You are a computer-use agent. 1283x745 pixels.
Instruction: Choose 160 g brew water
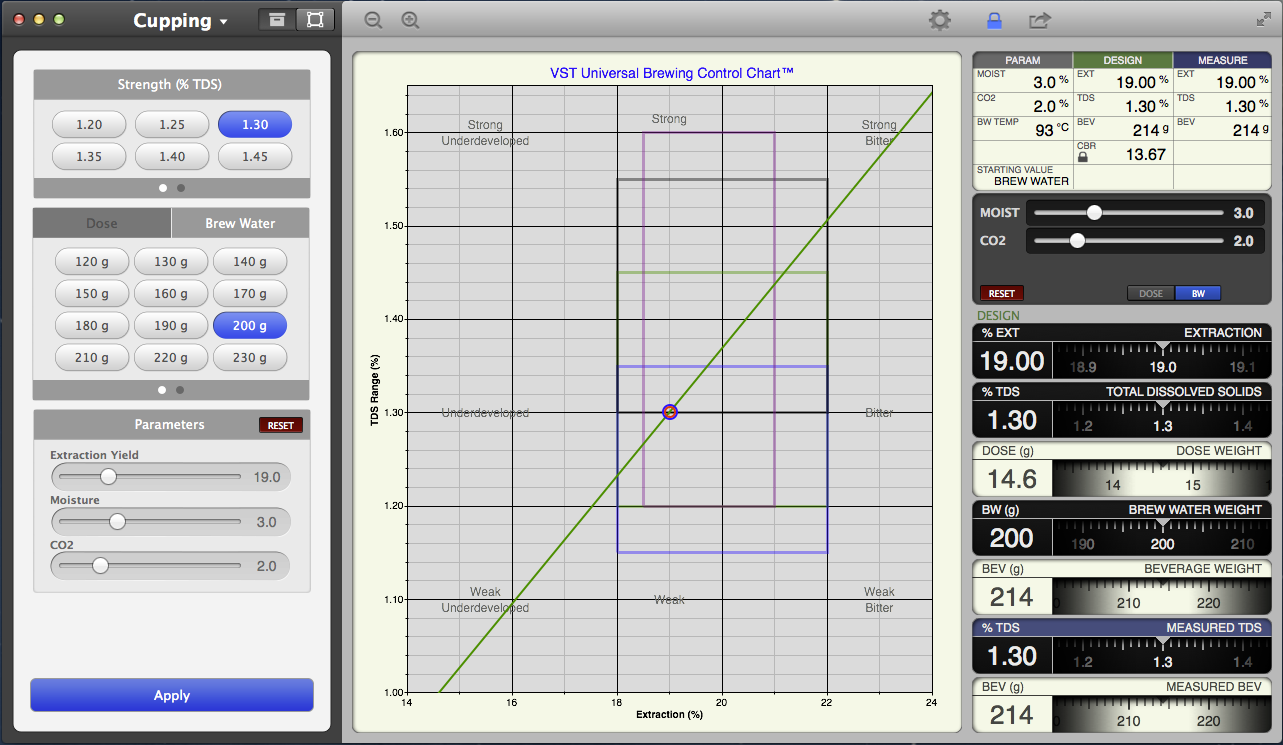(x=171, y=294)
